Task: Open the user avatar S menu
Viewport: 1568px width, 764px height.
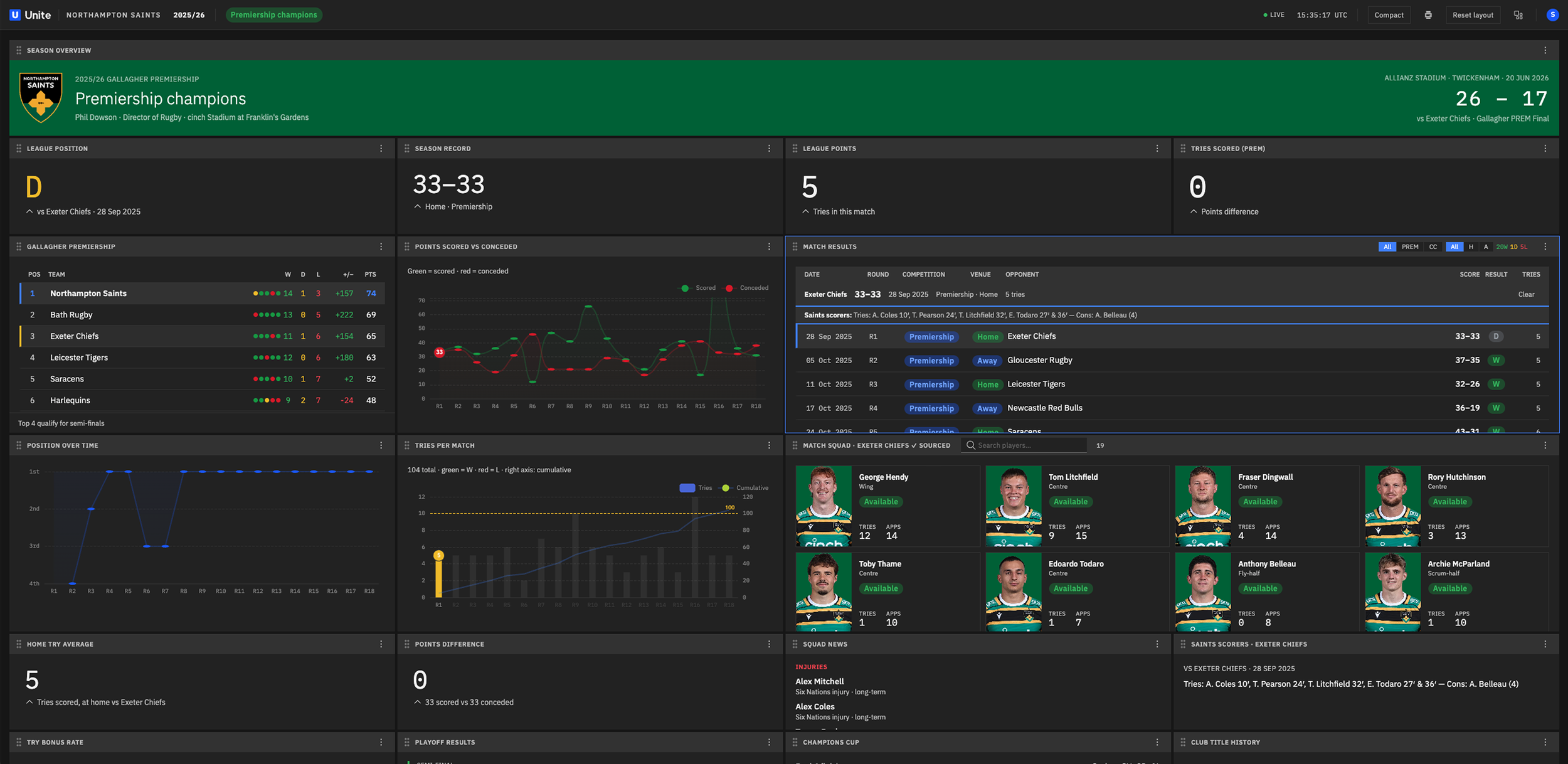Action: (x=1552, y=15)
